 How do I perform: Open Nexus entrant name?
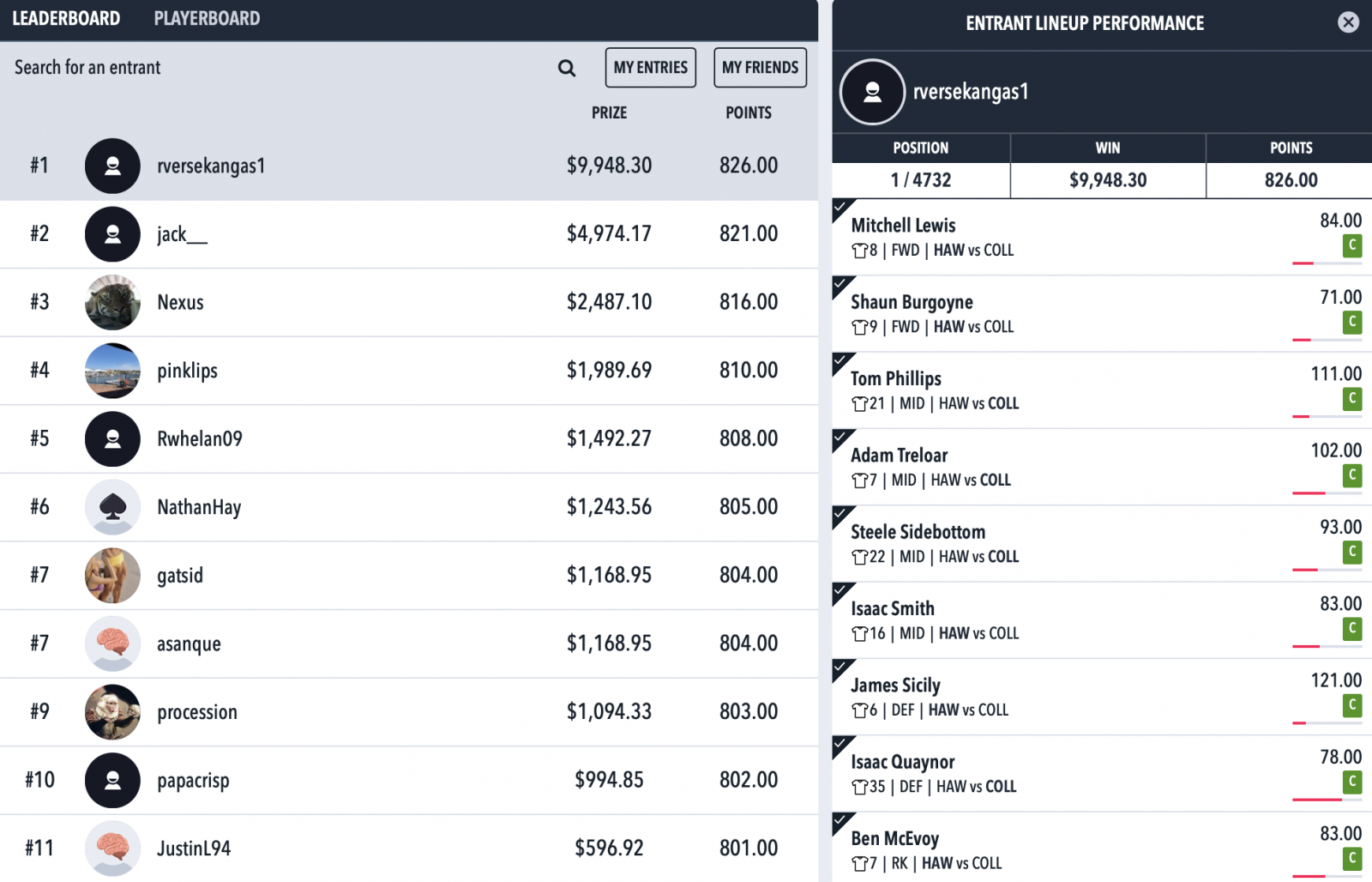click(x=180, y=302)
